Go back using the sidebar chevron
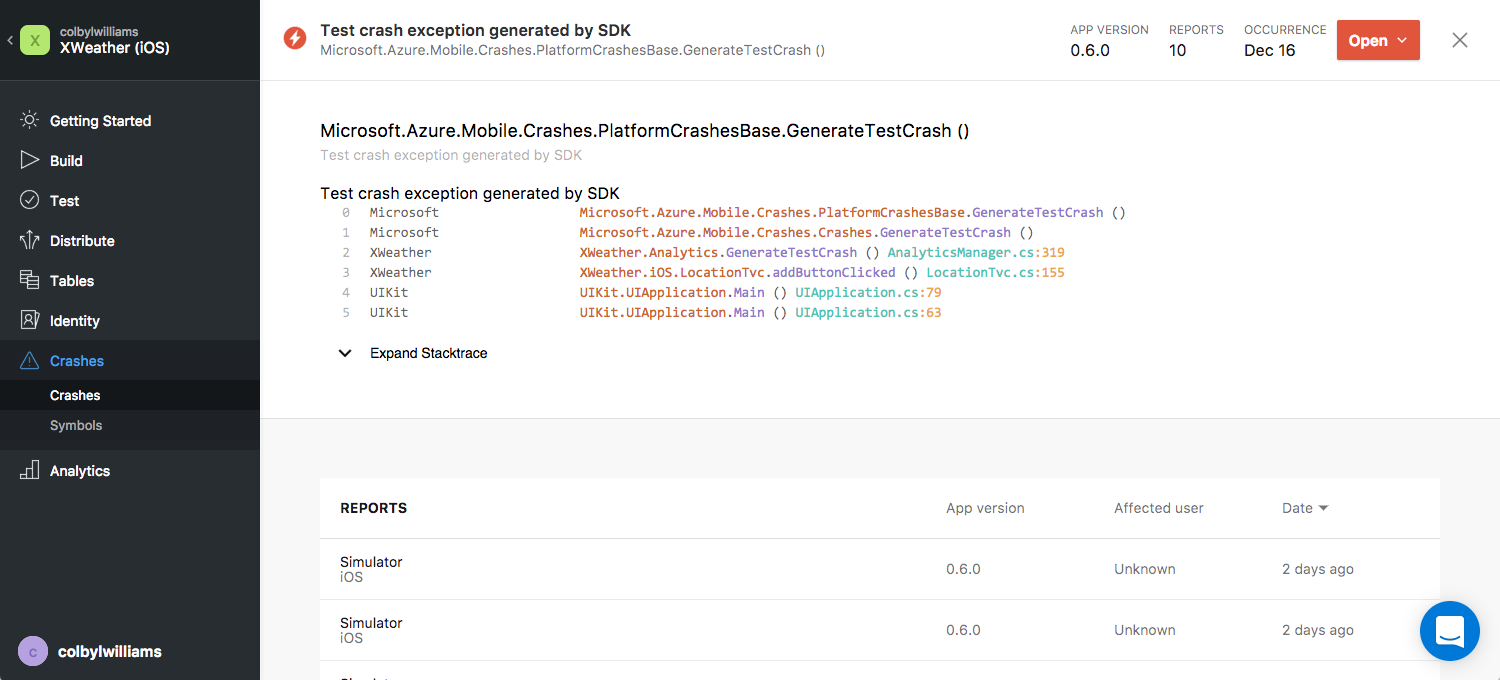This screenshot has height=680, width=1500. (x=10, y=40)
